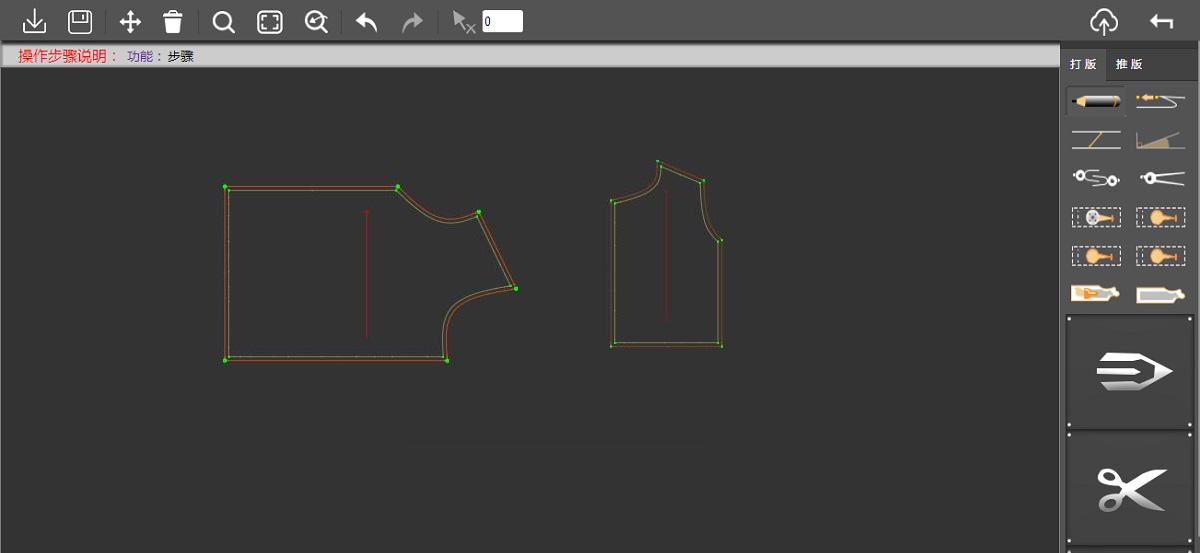Click the magnifier zoom icon

point(224,22)
